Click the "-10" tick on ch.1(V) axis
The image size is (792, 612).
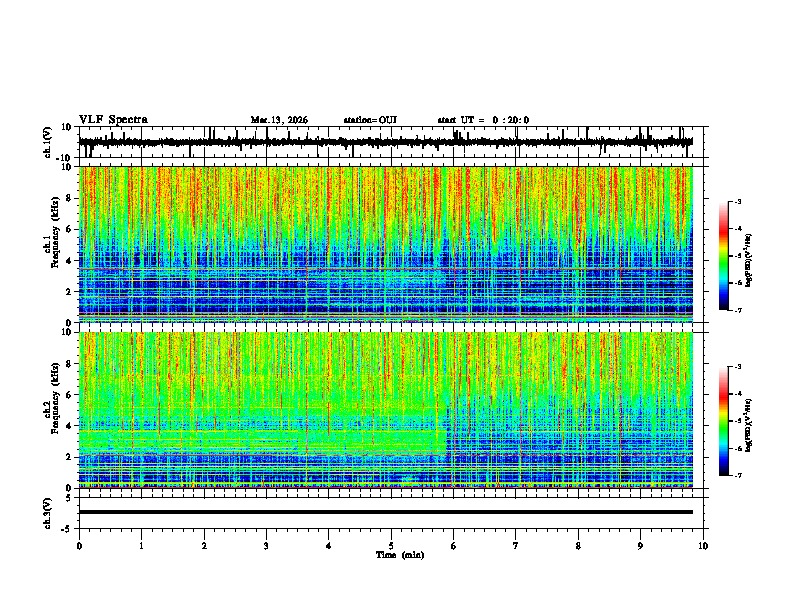(x=65, y=158)
